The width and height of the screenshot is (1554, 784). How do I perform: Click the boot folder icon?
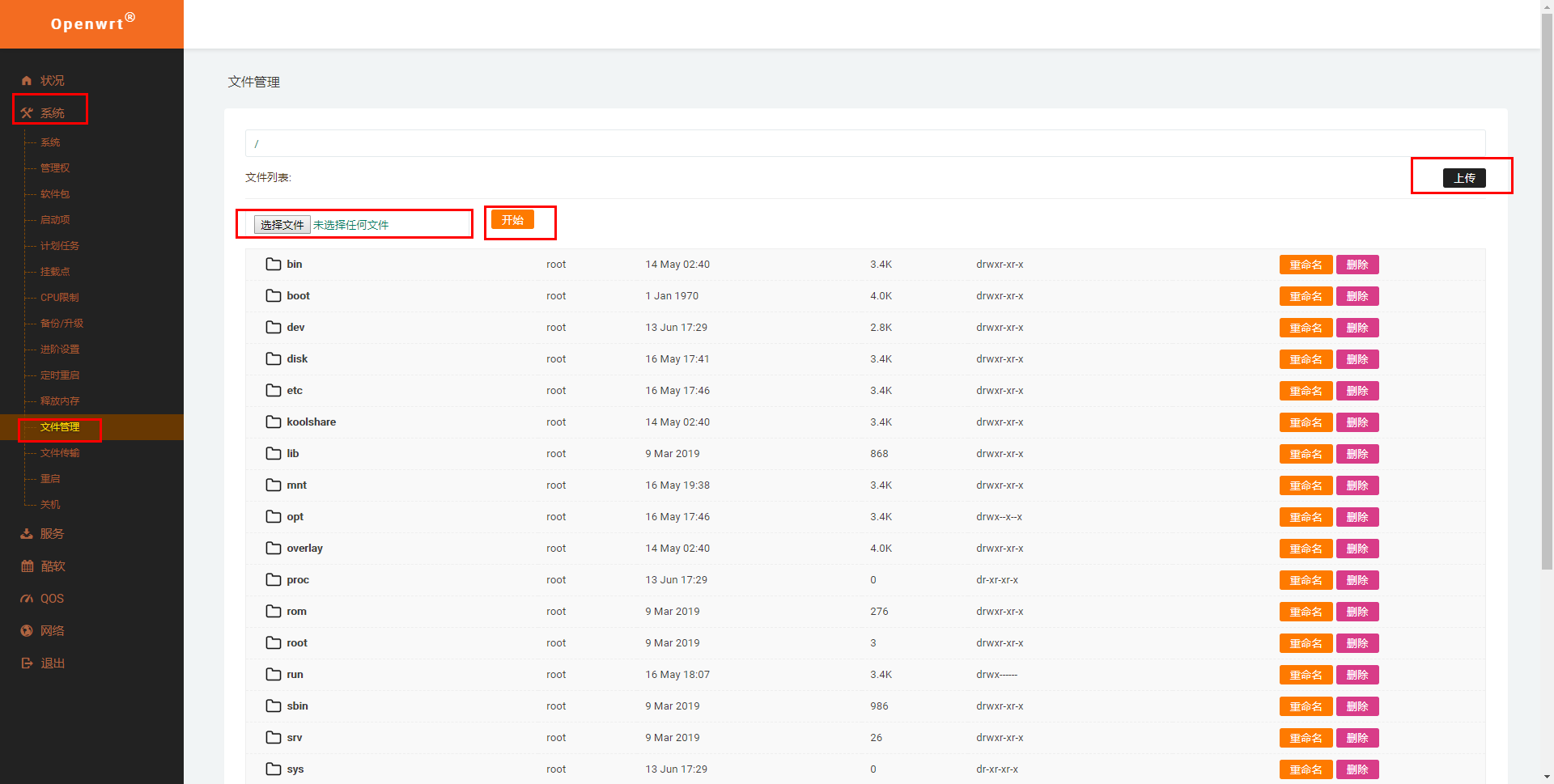tap(274, 295)
